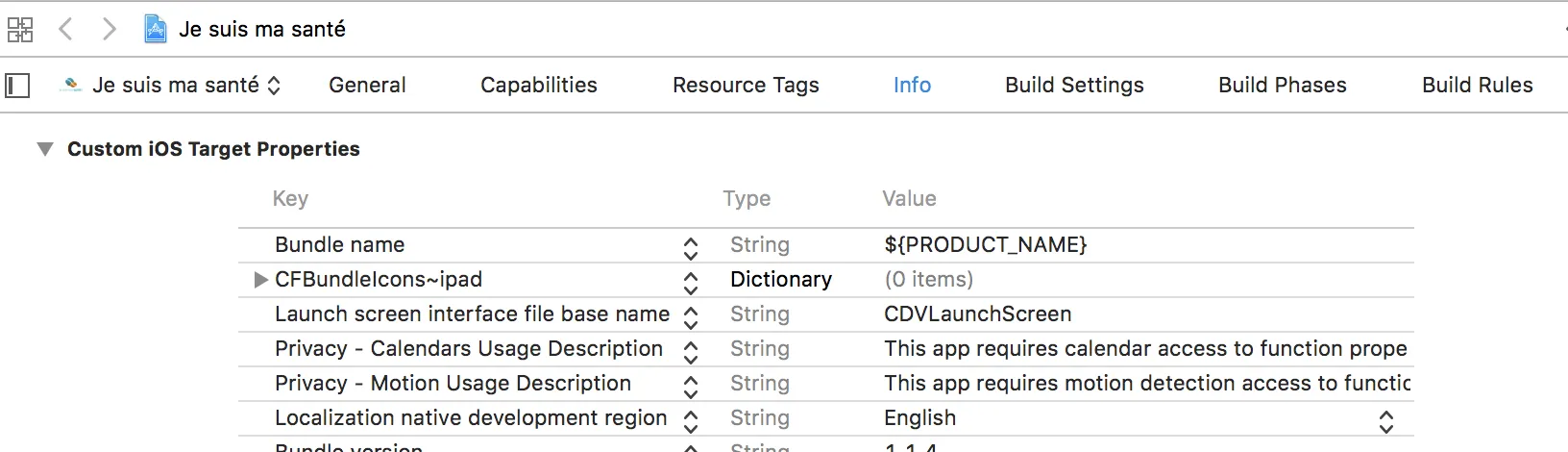The width and height of the screenshot is (1568, 452).
Task: Switch to the Build Rules tab
Action: pyautogui.click(x=1477, y=86)
